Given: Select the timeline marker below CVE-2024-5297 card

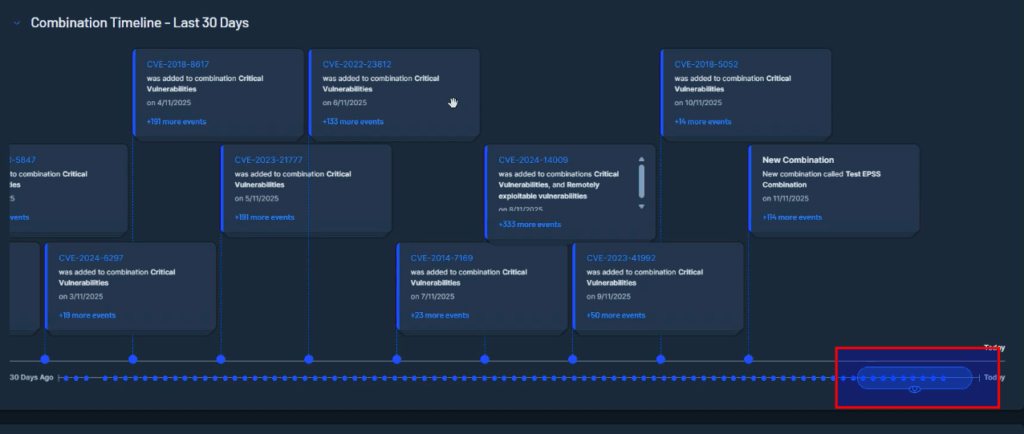Looking at the screenshot, I should tap(45, 359).
